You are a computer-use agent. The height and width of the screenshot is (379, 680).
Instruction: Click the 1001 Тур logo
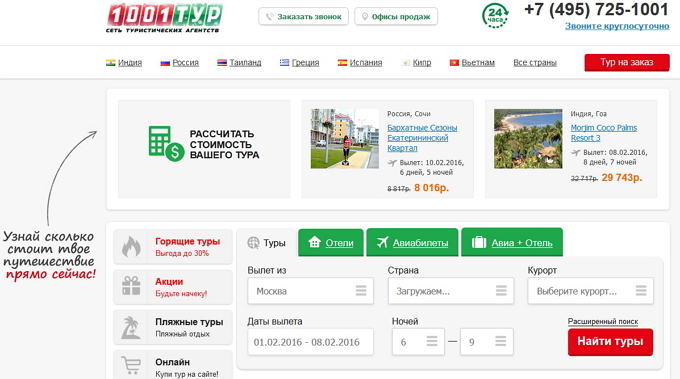pos(164,18)
